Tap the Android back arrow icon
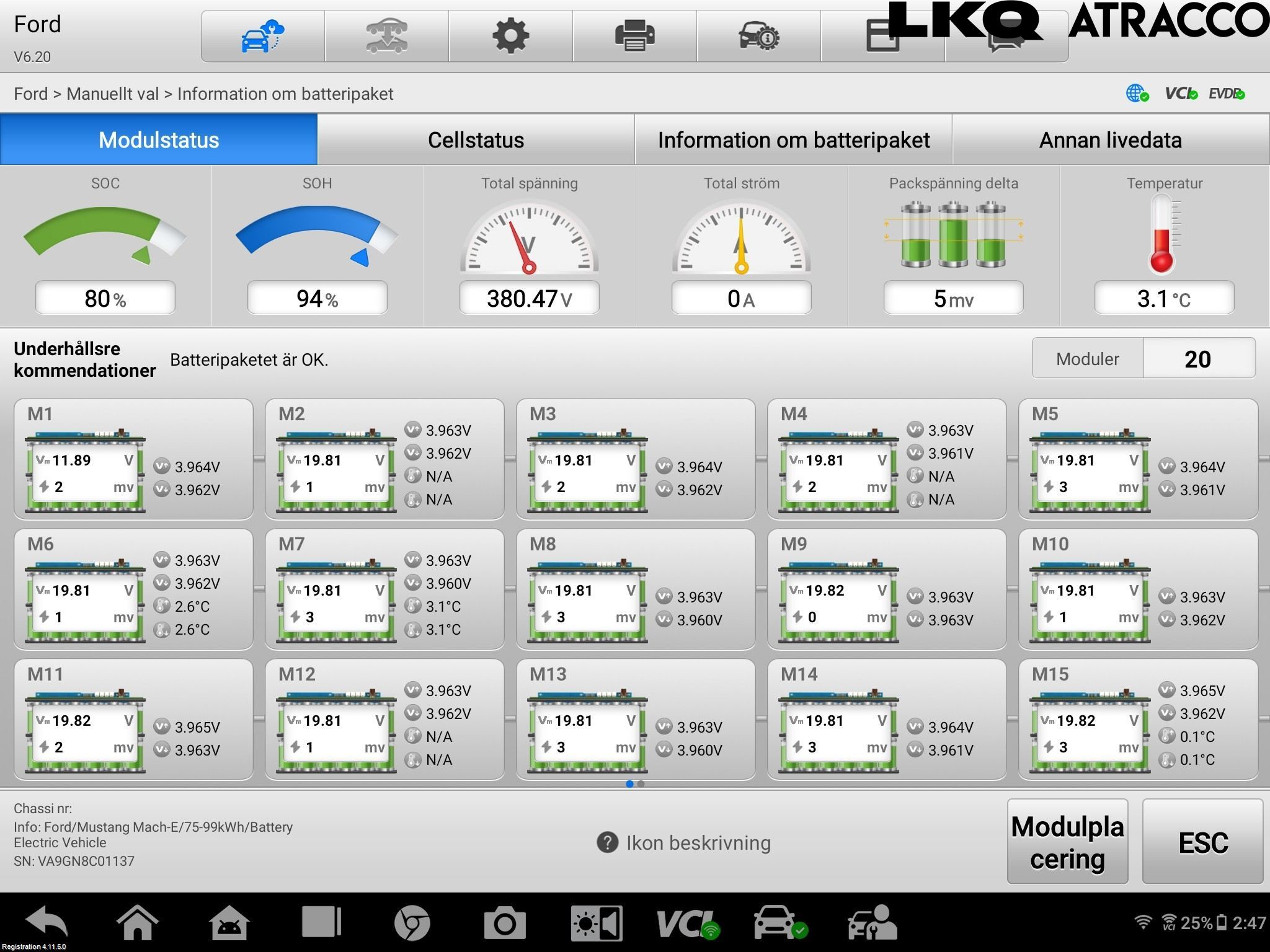 tap(46, 923)
